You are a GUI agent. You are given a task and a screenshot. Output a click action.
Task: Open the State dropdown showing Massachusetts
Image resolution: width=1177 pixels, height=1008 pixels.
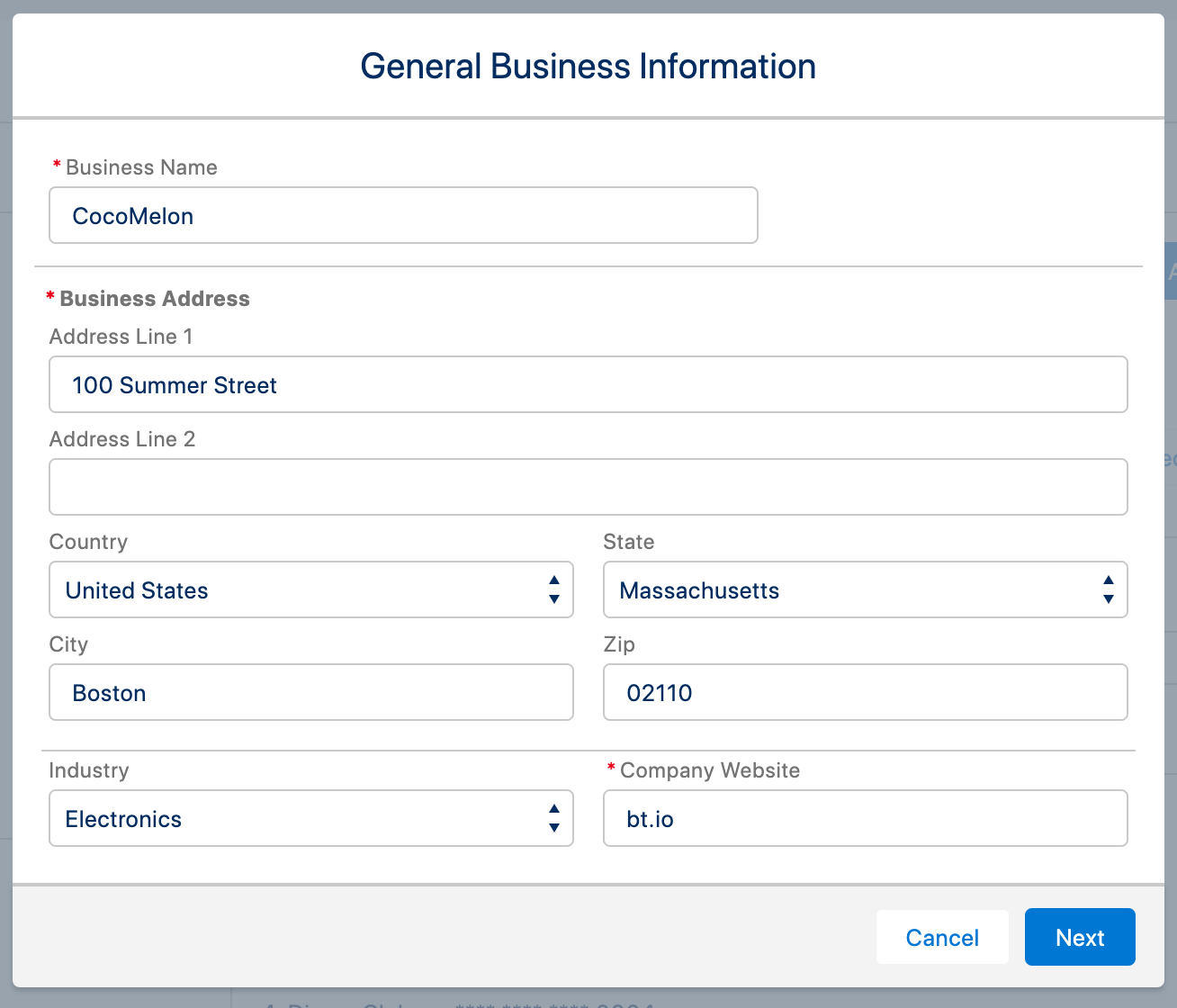coord(865,589)
